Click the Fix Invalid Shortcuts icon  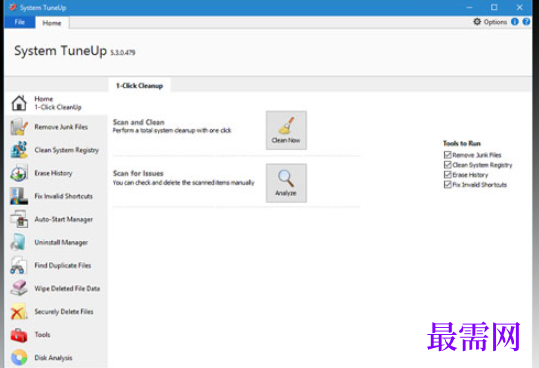[x=19, y=196]
